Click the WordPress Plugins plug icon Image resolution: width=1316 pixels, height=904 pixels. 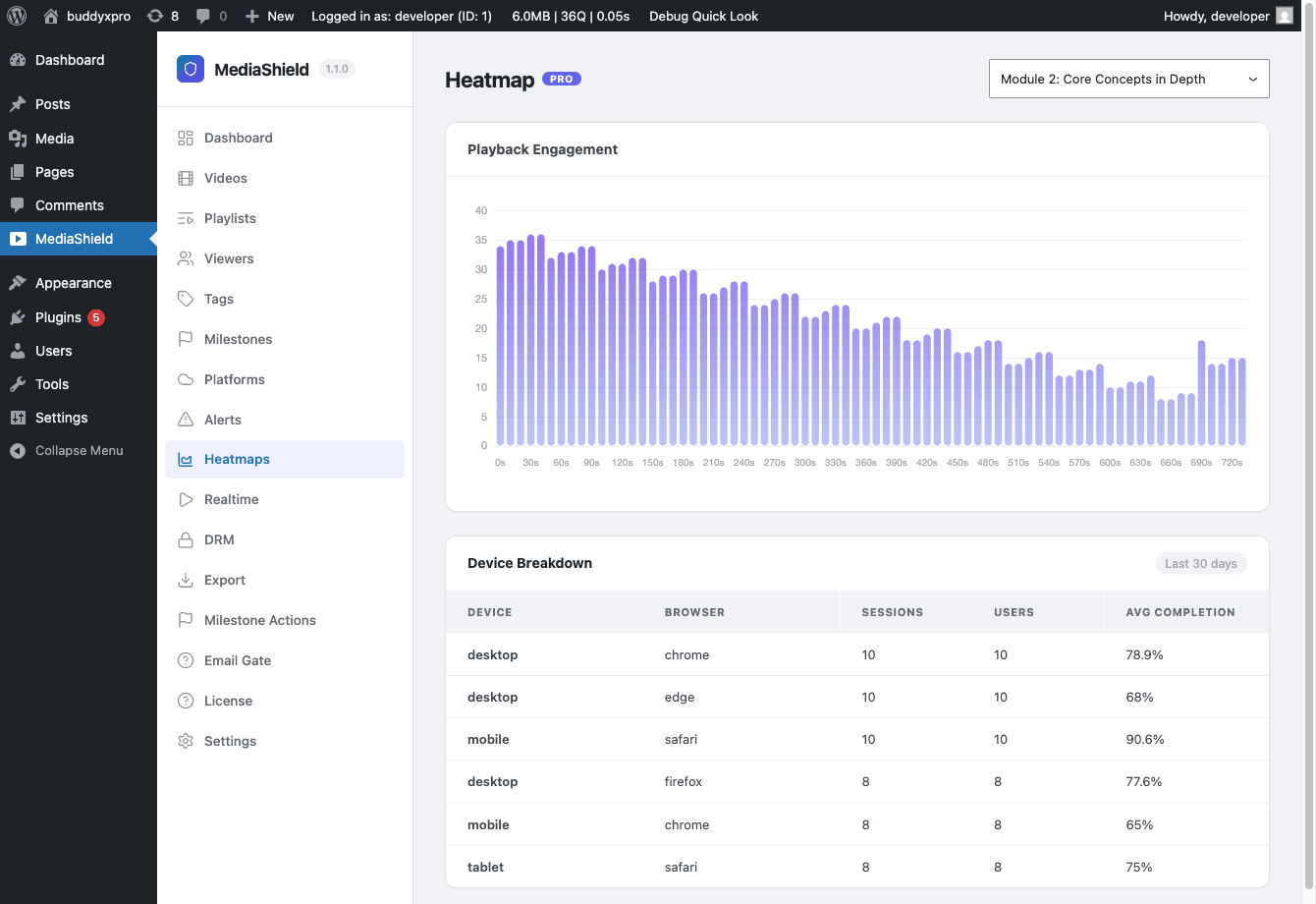tap(18, 317)
